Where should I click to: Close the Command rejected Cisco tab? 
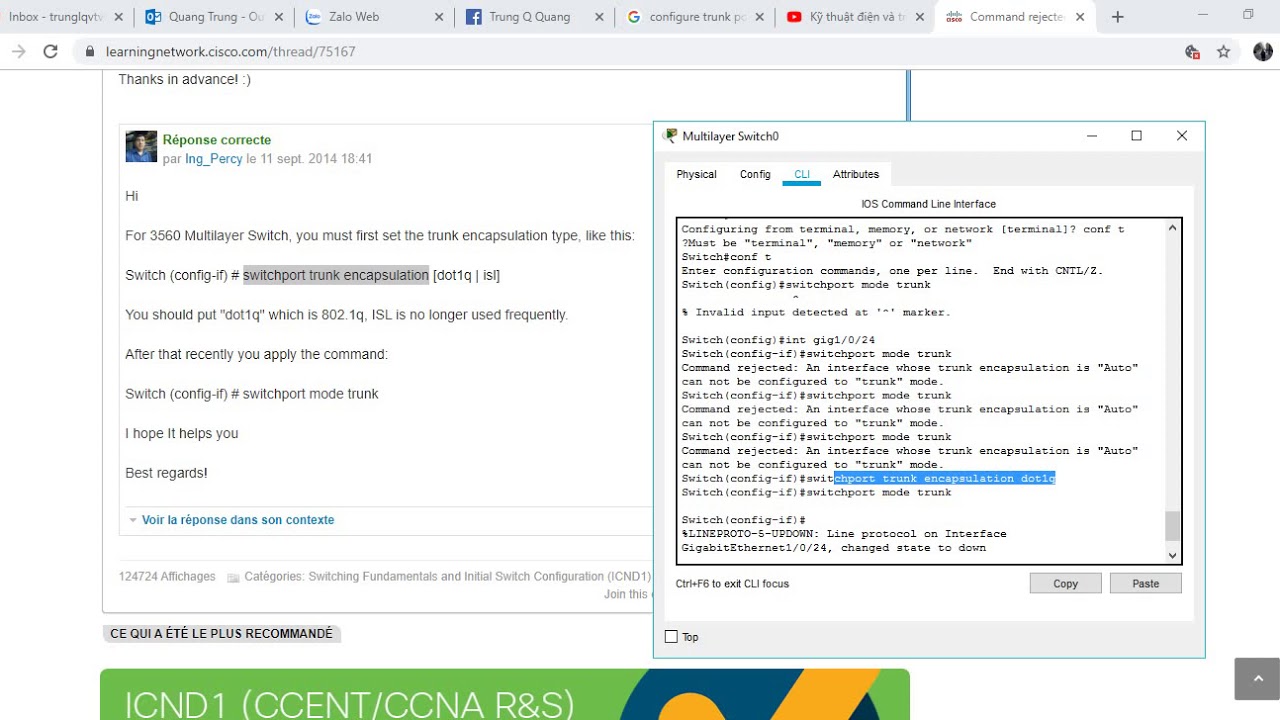(x=1080, y=17)
